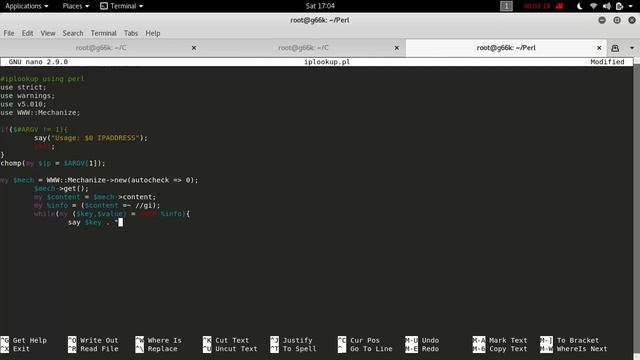
Task: Click the red screen recorder icon
Action: tap(560, 6)
